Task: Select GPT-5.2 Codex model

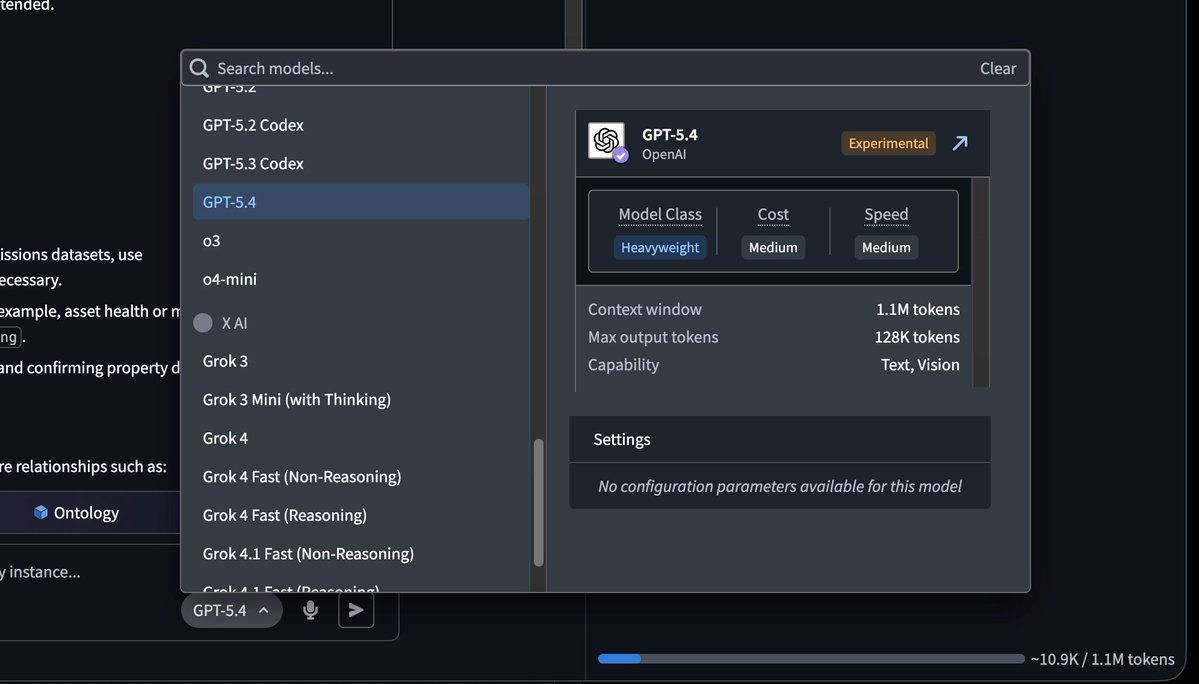Action: [x=361, y=125]
